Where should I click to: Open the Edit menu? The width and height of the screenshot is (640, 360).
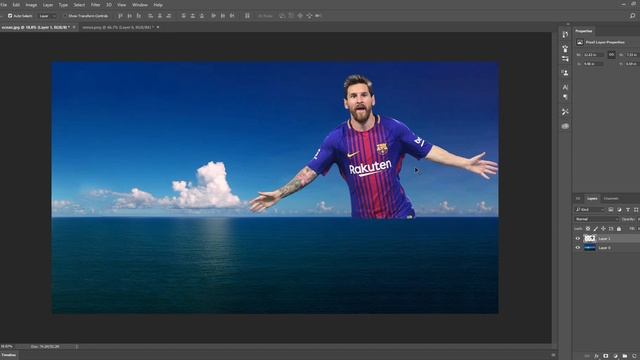(x=16, y=5)
